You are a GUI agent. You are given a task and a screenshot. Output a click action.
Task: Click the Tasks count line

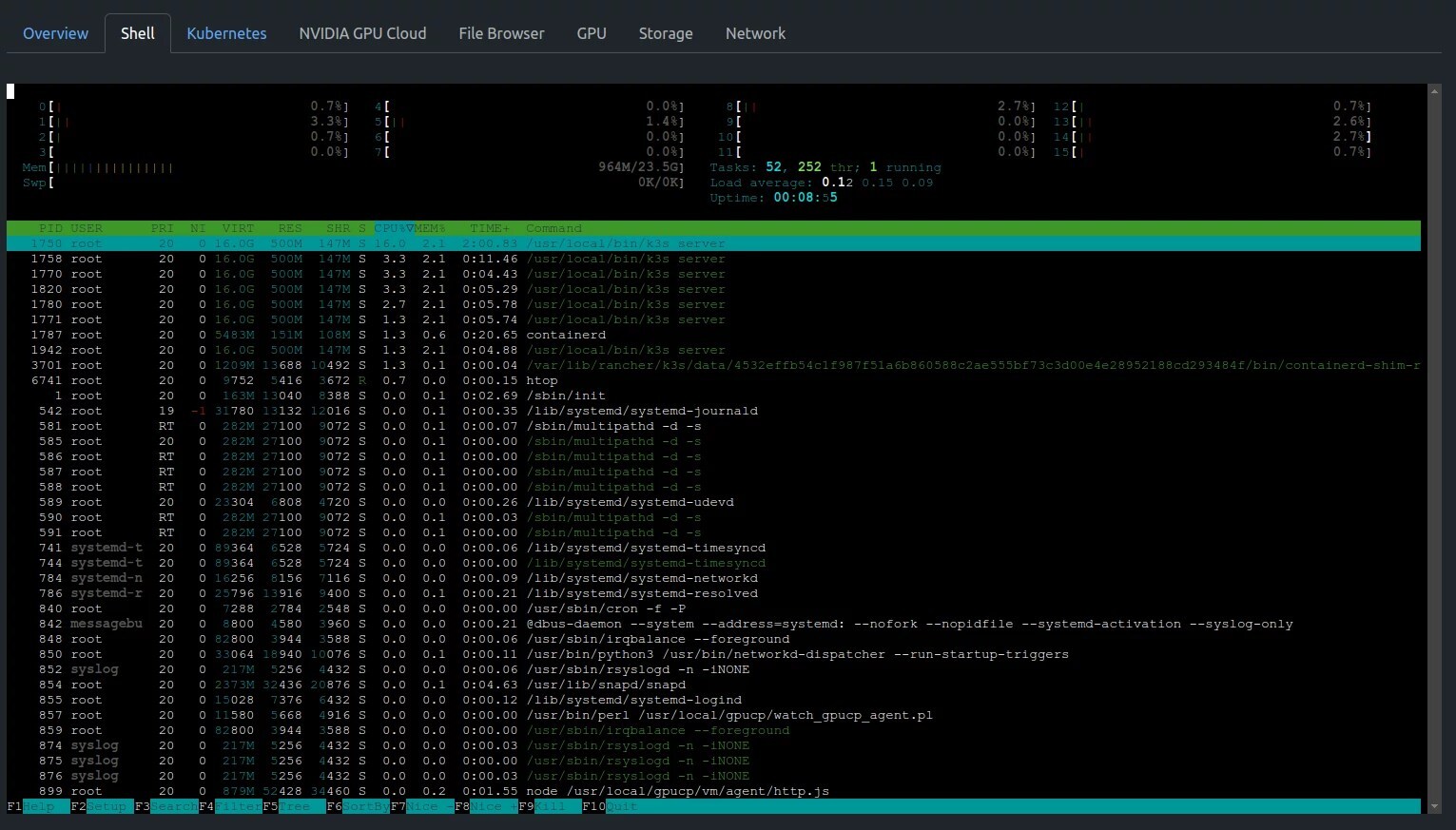tap(825, 167)
